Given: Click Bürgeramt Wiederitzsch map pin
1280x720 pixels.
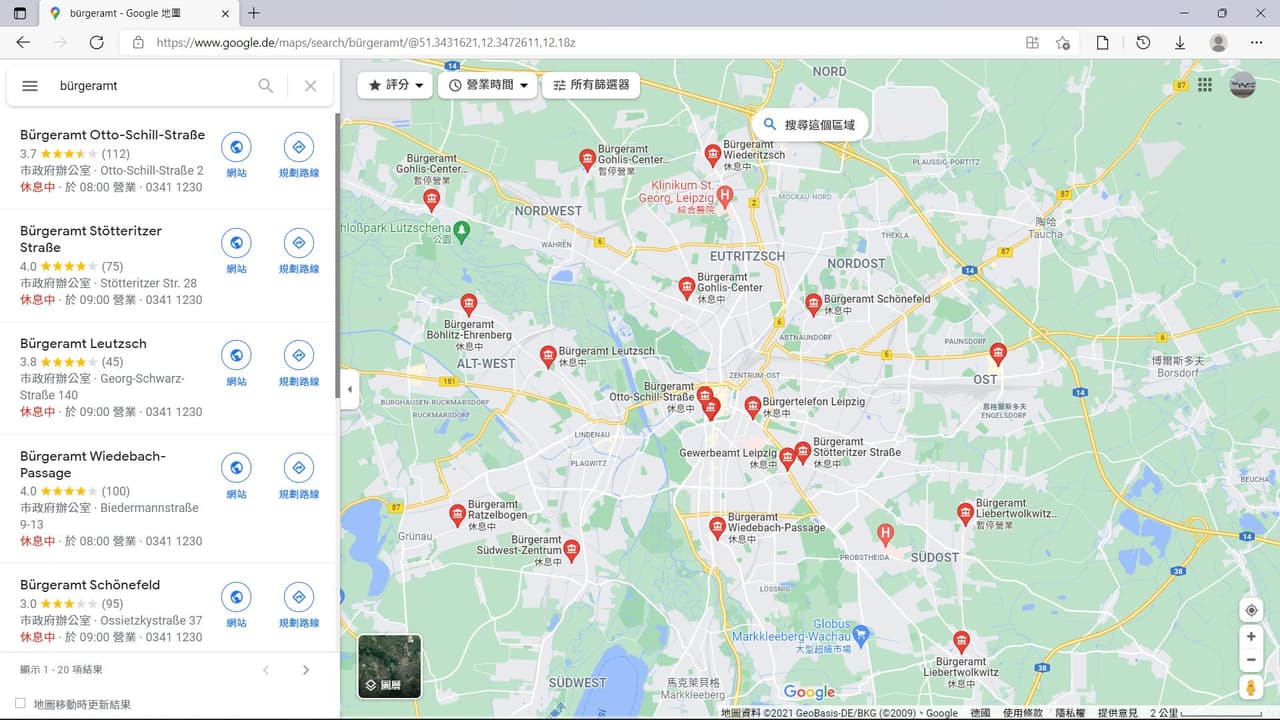Looking at the screenshot, I should coord(713,153).
